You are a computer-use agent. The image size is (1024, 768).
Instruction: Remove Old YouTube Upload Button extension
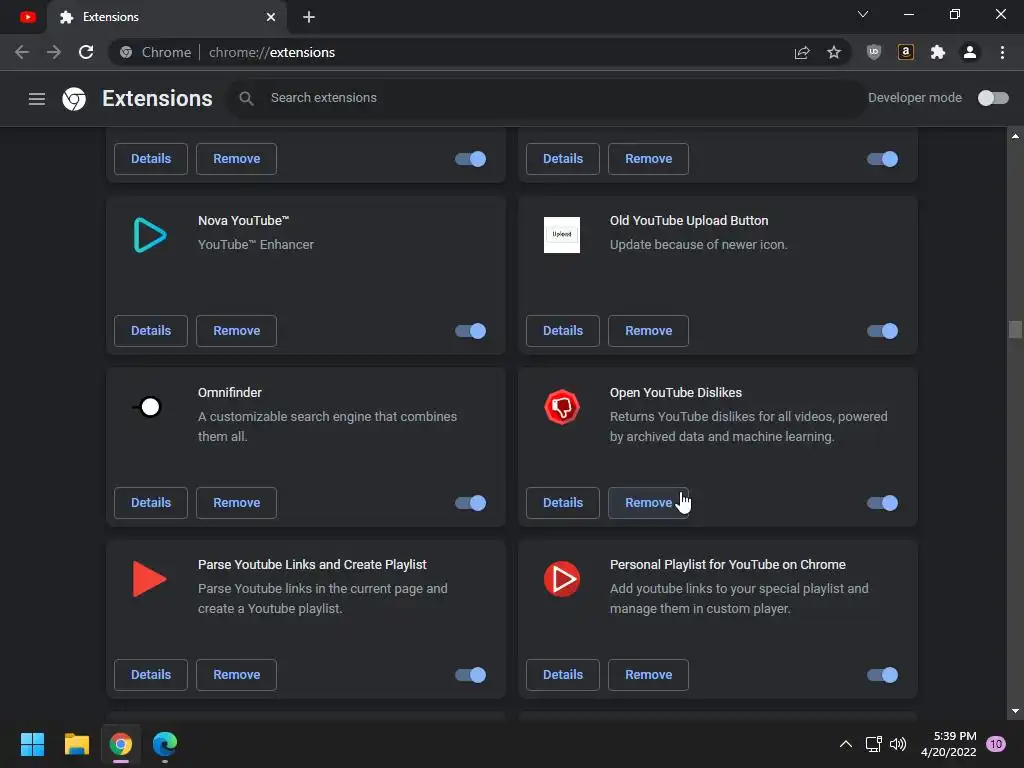tap(648, 330)
